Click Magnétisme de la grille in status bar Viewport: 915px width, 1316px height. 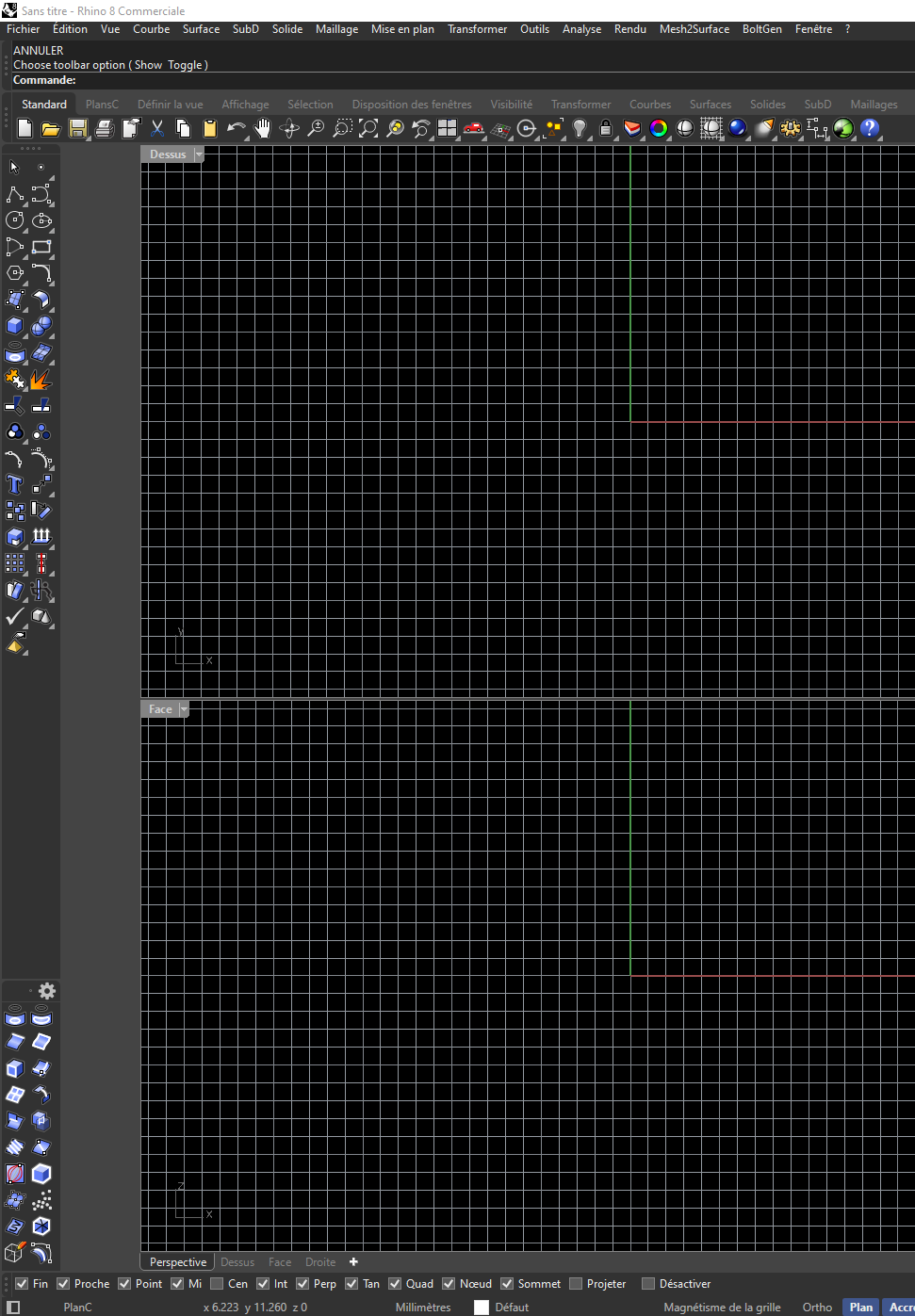pyautogui.click(x=722, y=1308)
